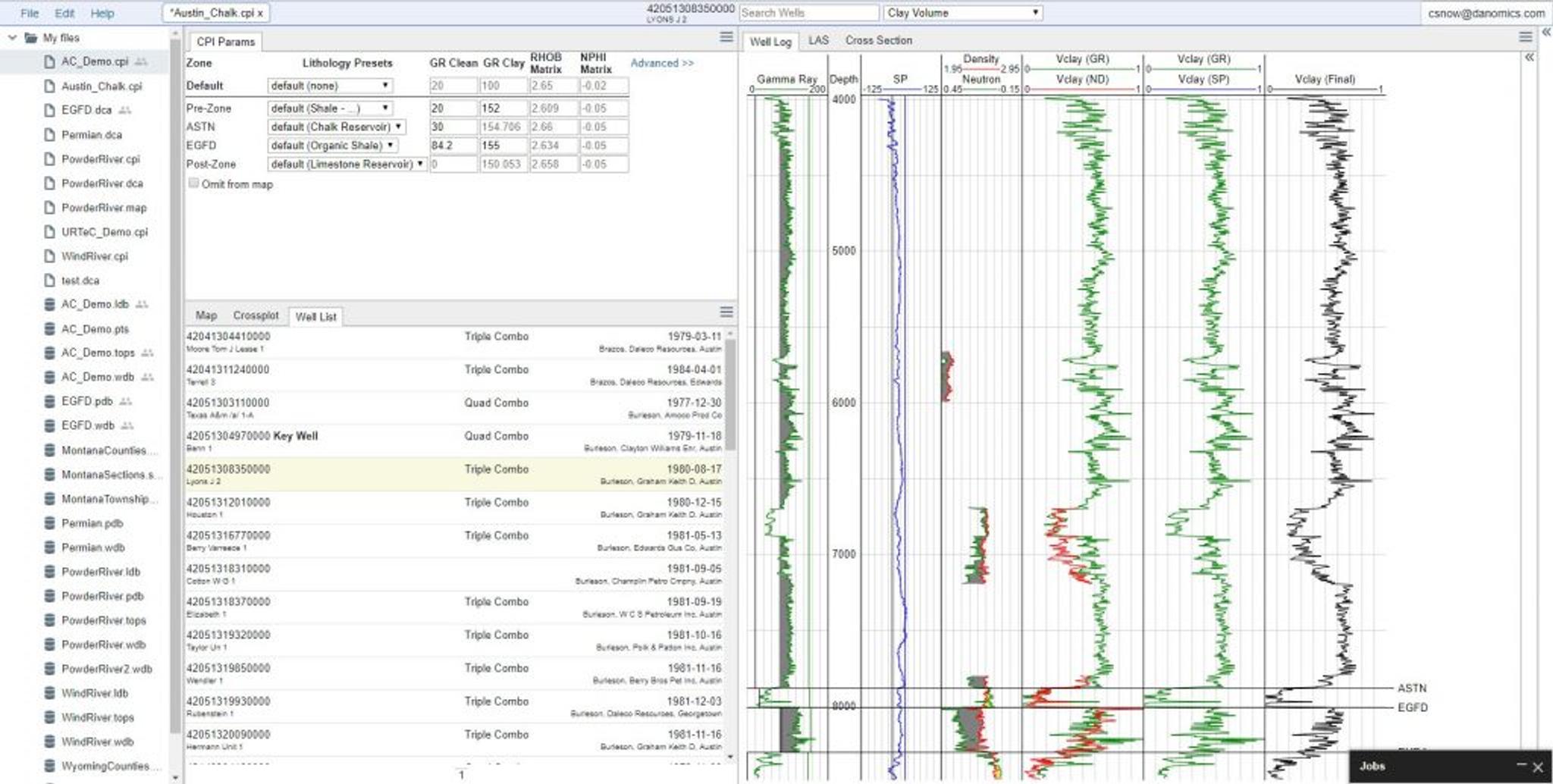Open the Clay Volume dropdown
Viewport: 1553px width, 784px height.
click(962, 13)
